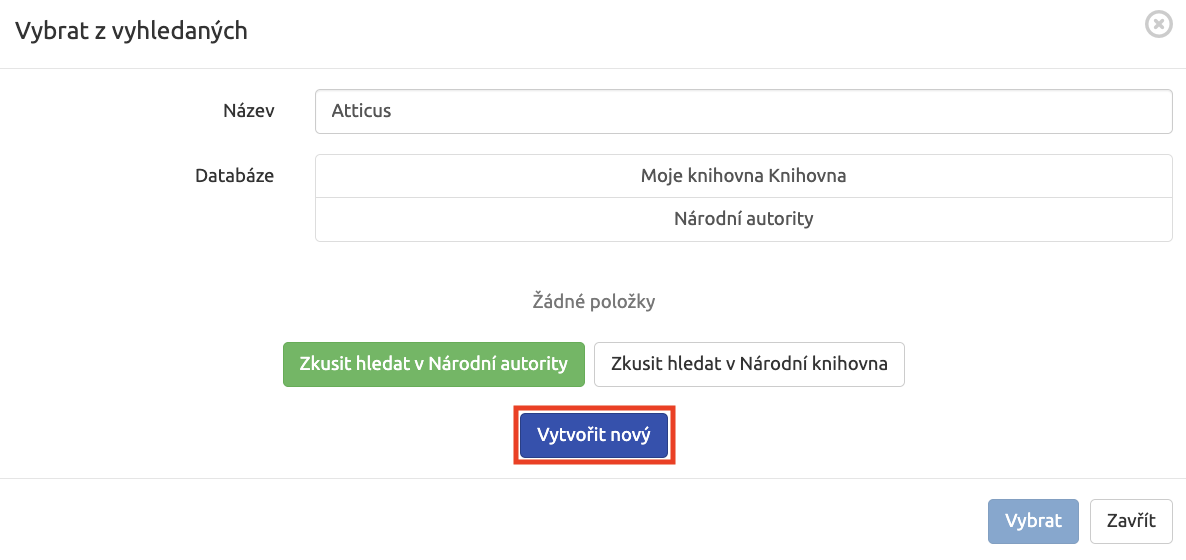Click green Zkusit hledat v Národní autority

tap(433, 364)
